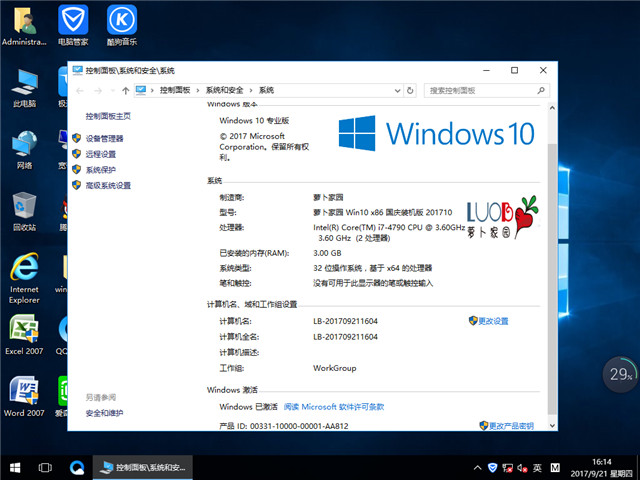Click the volume muted tray icon
This screenshot has width=640, height=480.
pos(522,468)
